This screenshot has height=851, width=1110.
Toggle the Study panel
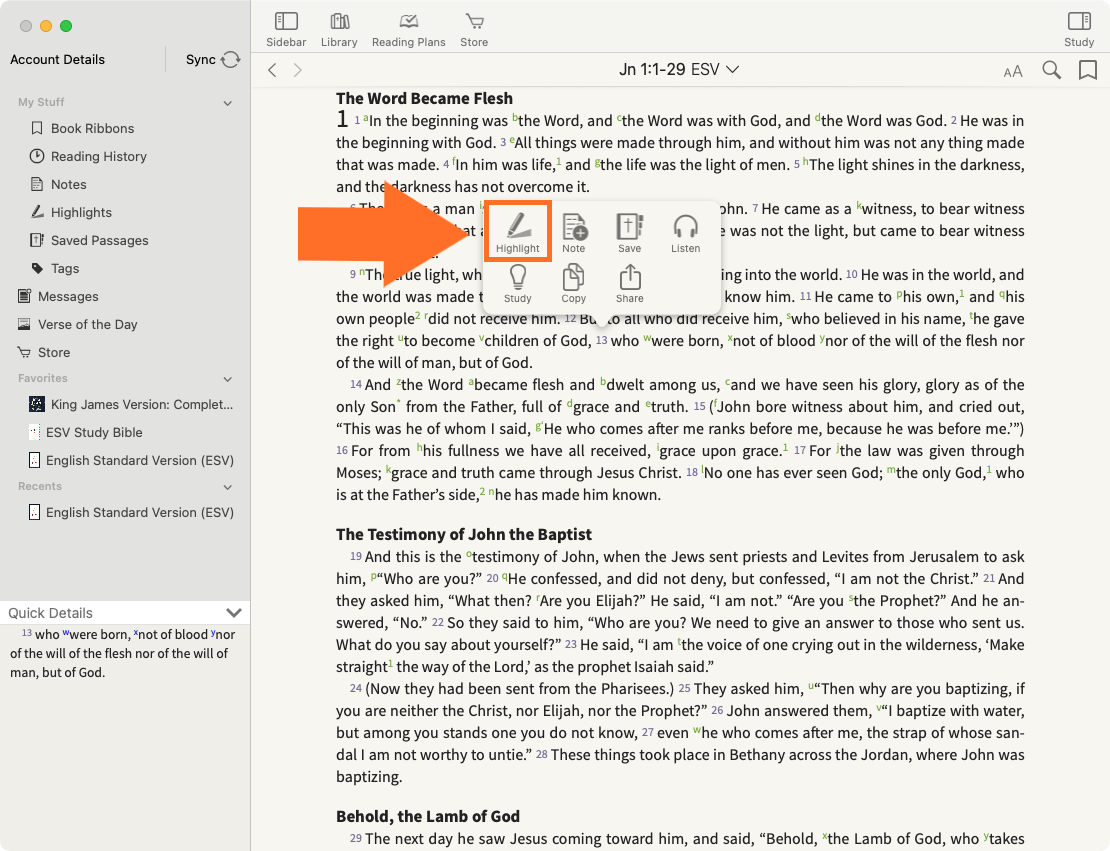(1078, 29)
